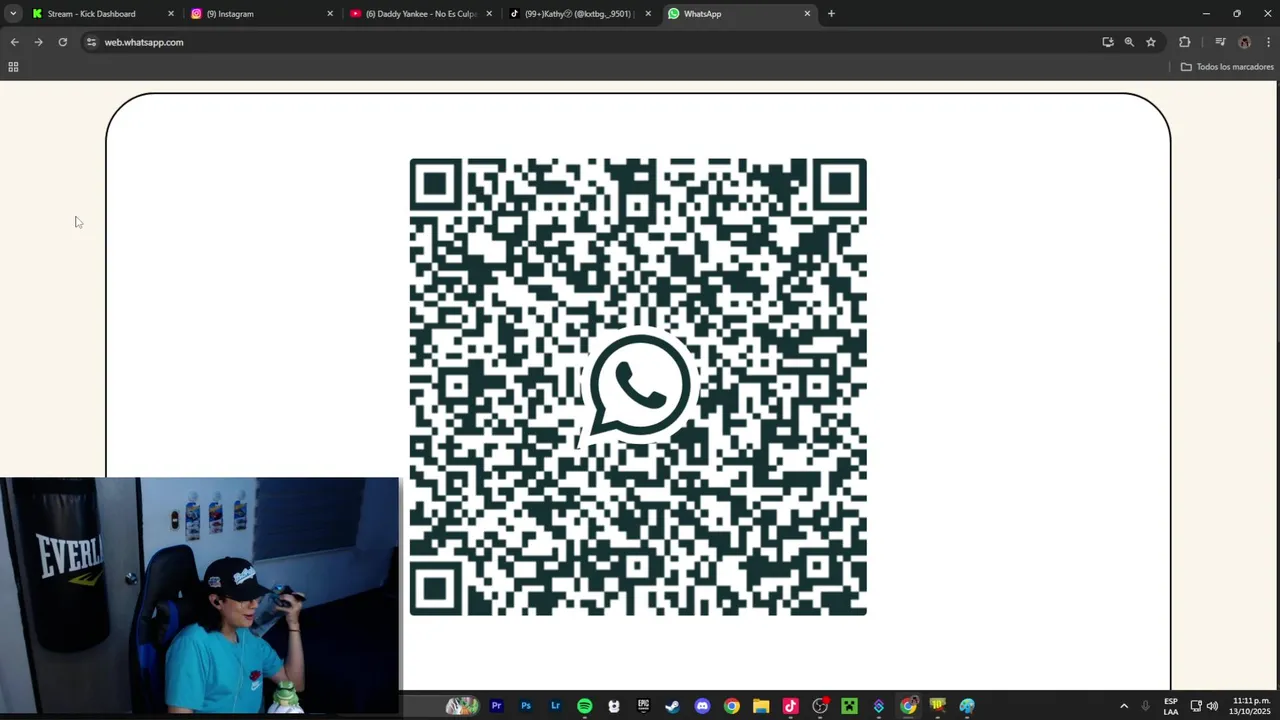Open network settings in system tray
The image size is (1280, 720).
click(1196, 706)
